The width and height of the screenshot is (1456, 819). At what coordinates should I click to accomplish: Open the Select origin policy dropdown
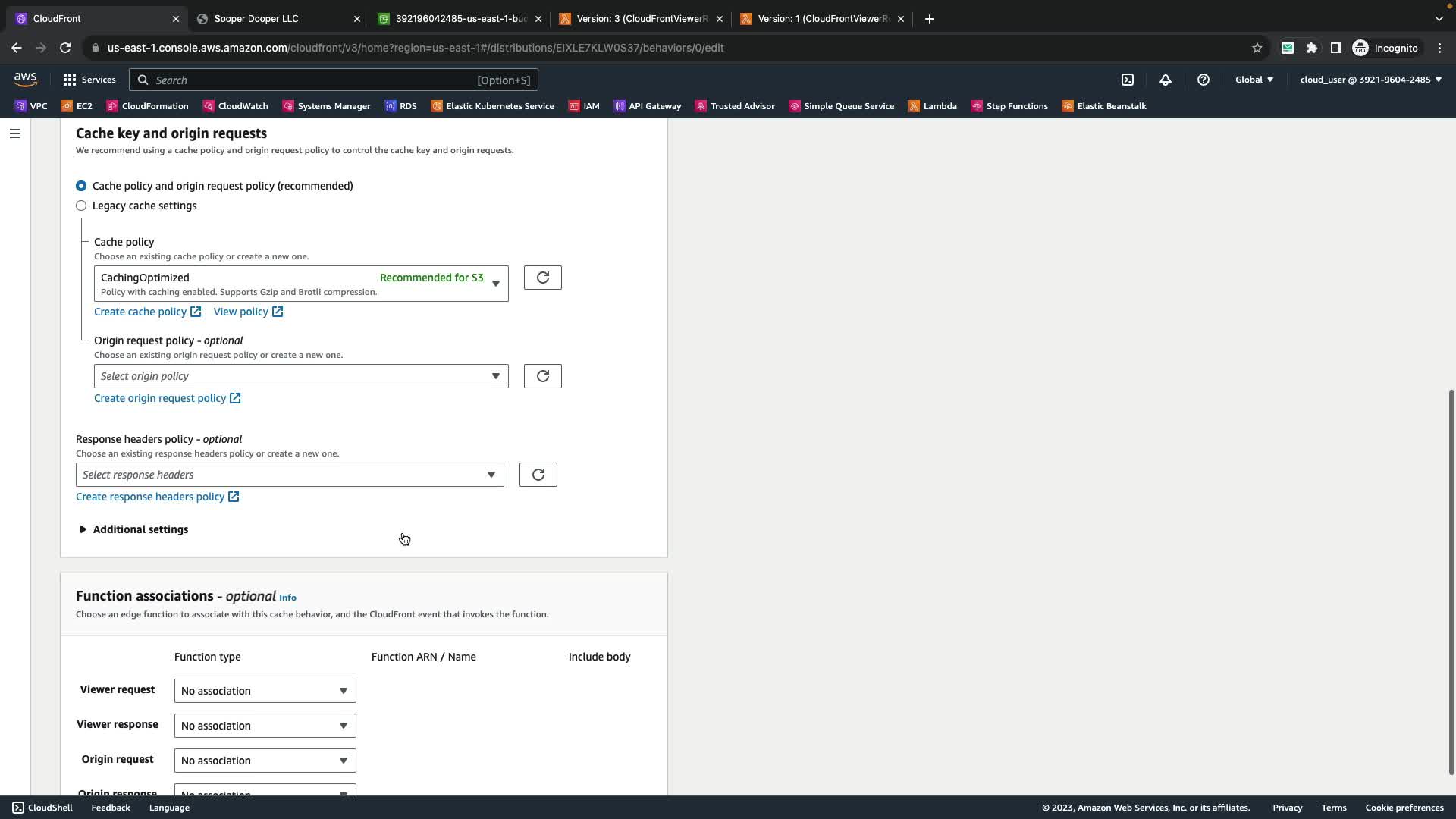point(301,376)
